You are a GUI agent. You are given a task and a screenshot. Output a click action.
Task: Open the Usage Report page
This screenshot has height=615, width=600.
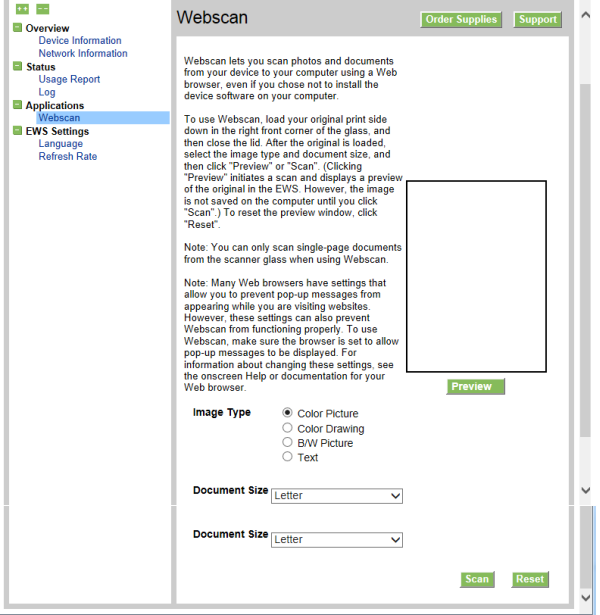pos(69,79)
